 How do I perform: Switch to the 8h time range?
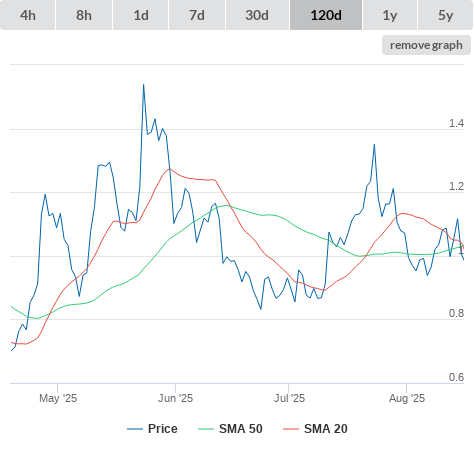pyautogui.click(x=84, y=15)
